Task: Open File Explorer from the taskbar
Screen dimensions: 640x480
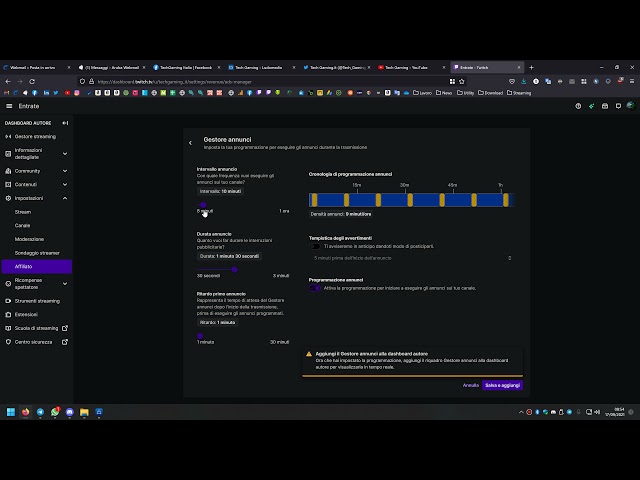Action: tap(84, 412)
